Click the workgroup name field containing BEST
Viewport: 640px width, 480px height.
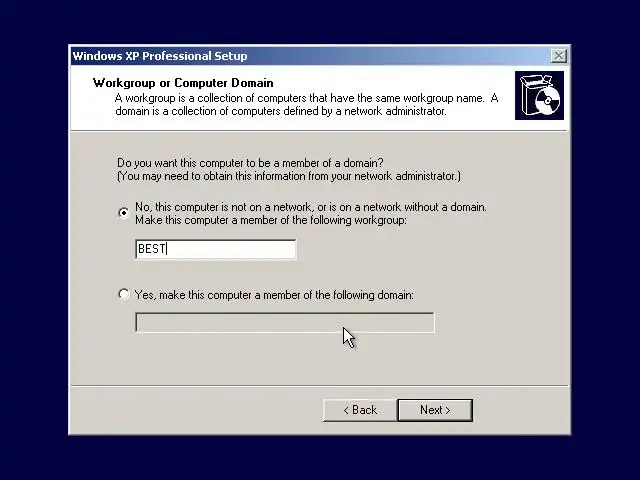216,249
